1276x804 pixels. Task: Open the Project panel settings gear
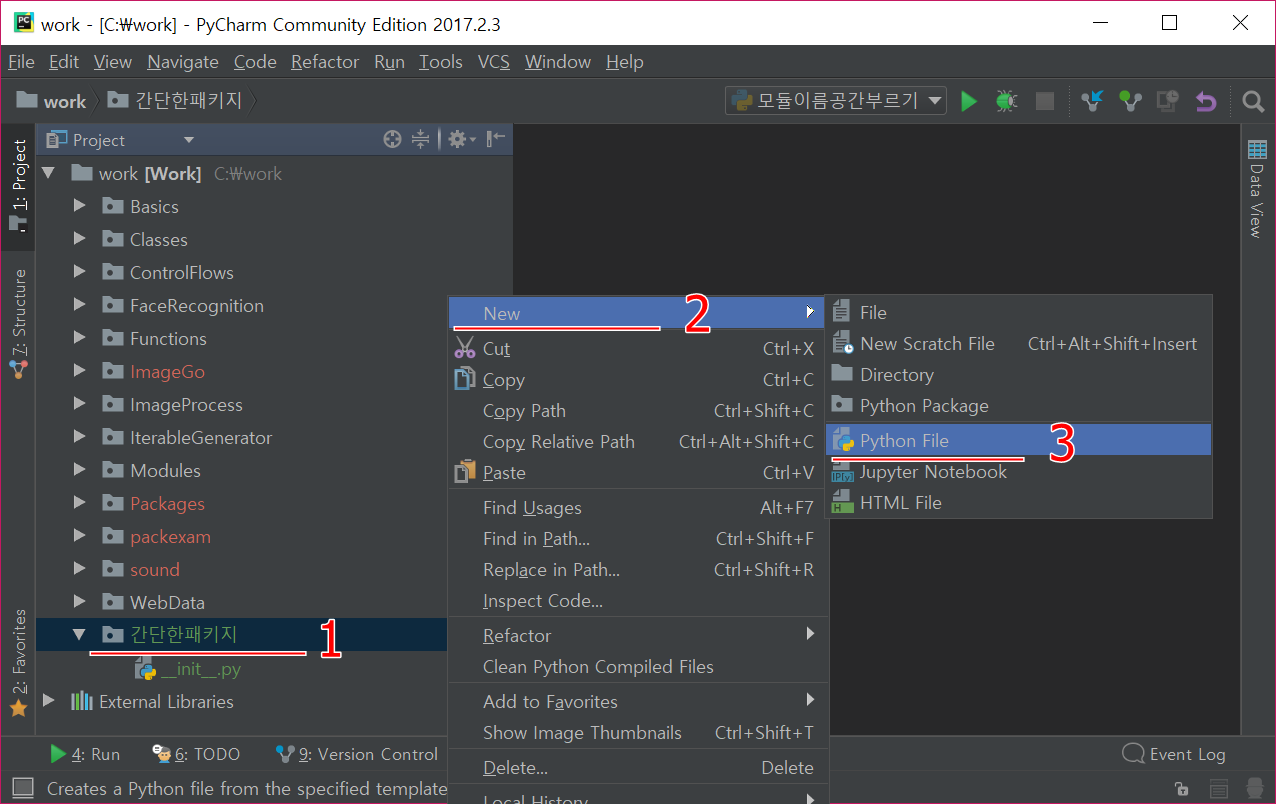coord(459,140)
